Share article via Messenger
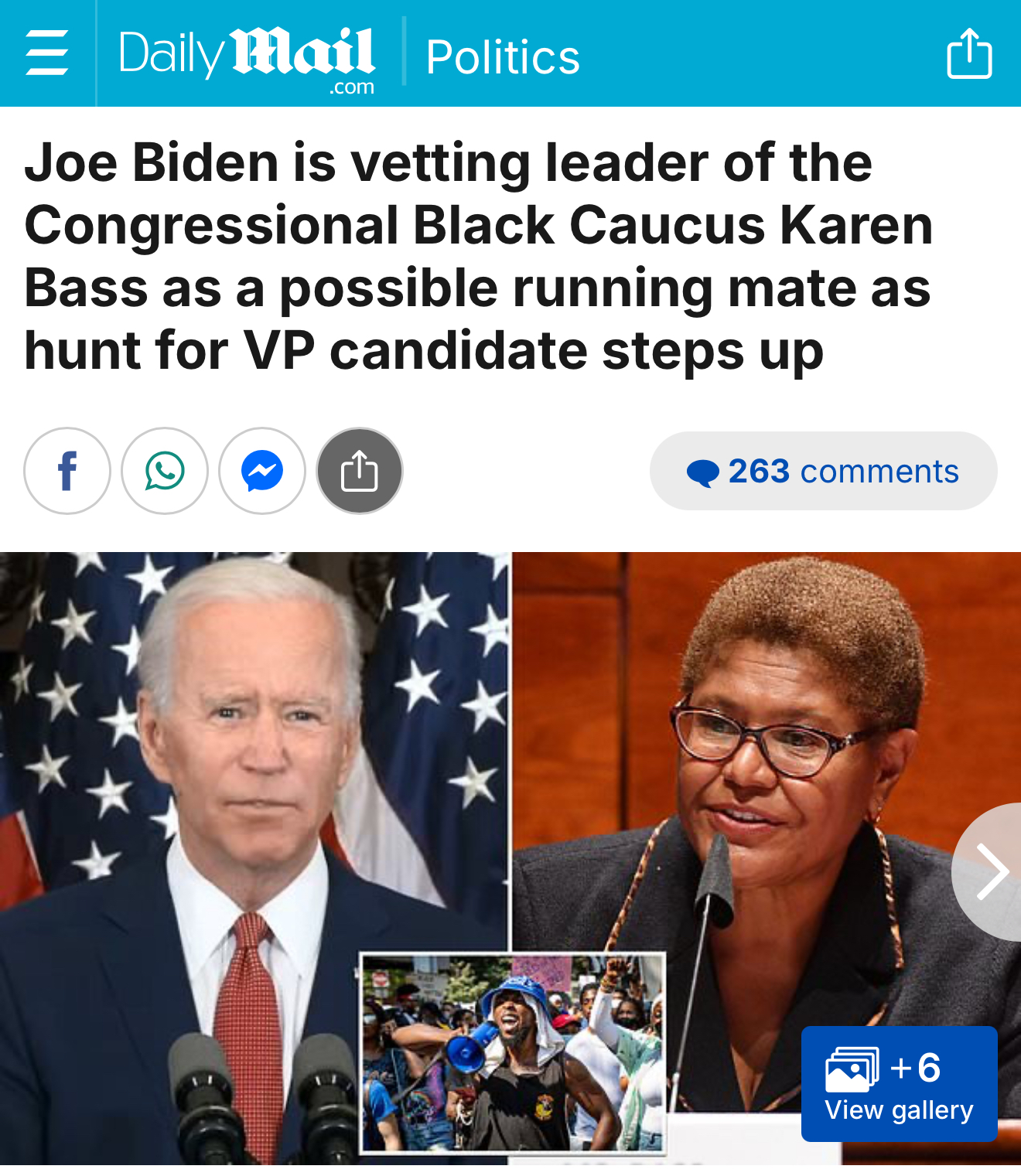The image size is (1021, 1176). [x=262, y=471]
